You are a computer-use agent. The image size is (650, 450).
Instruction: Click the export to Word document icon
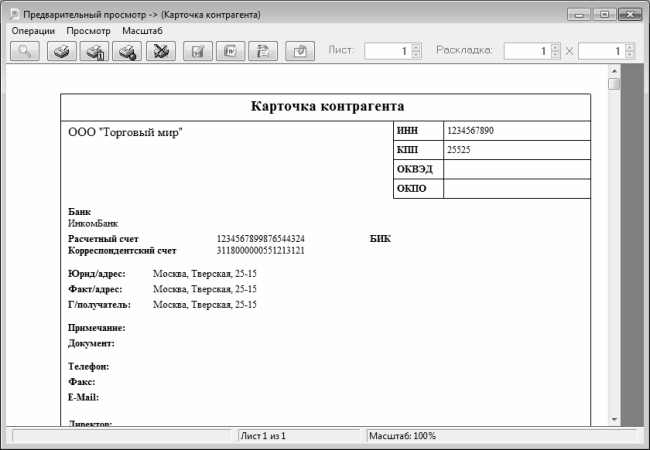[231, 50]
